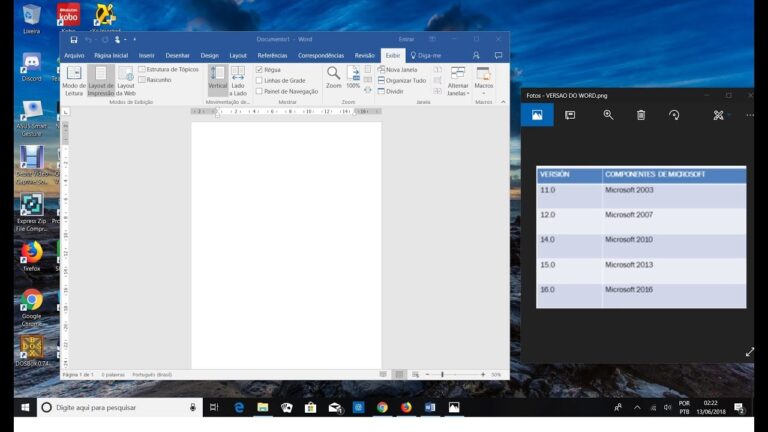Image resolution: width=768 pixels, height=432 pixels.
Task: Switch to the Design tab
Action: click(209, 55)
